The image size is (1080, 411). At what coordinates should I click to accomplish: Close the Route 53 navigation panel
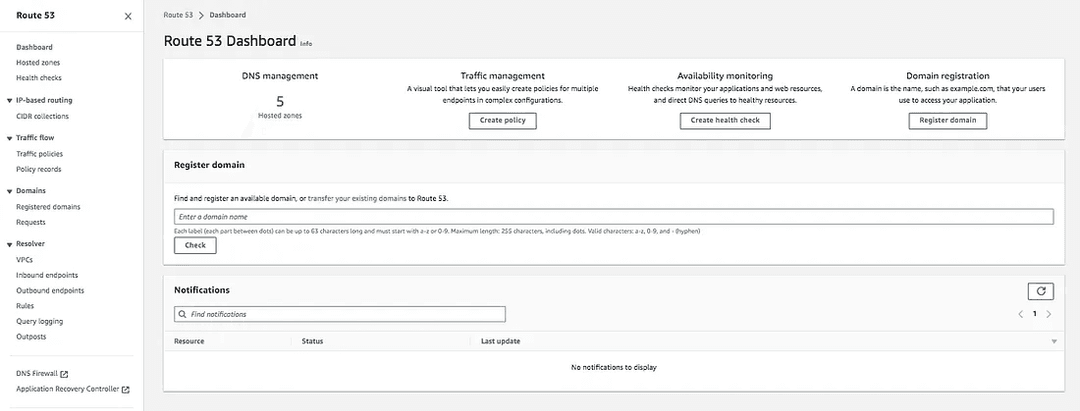[x=128, y=17]
